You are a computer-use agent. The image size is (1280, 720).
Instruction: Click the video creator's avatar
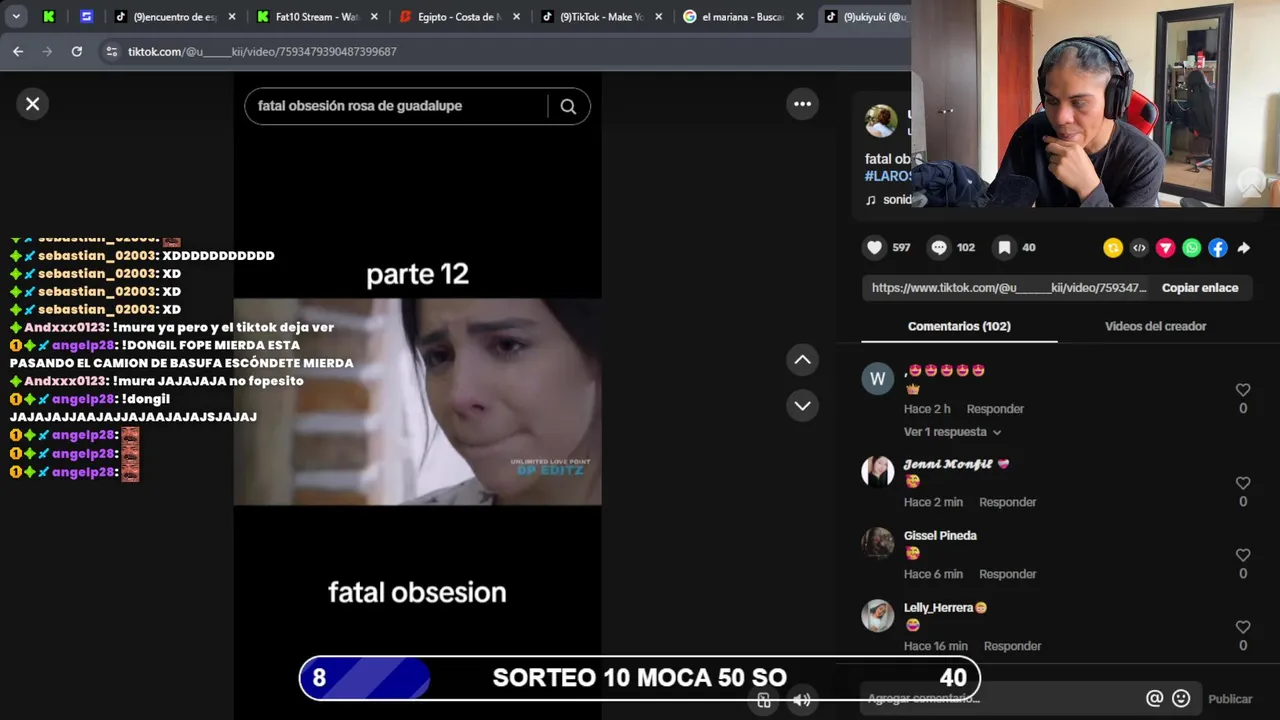[881, 121]
